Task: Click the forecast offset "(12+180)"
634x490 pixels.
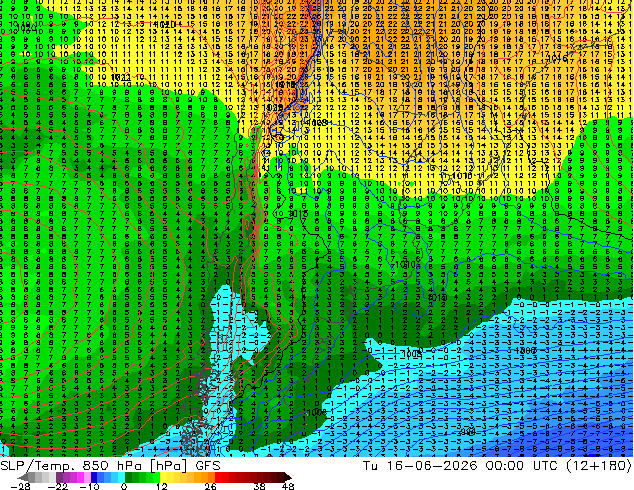Action: click(x=598, y=466)
